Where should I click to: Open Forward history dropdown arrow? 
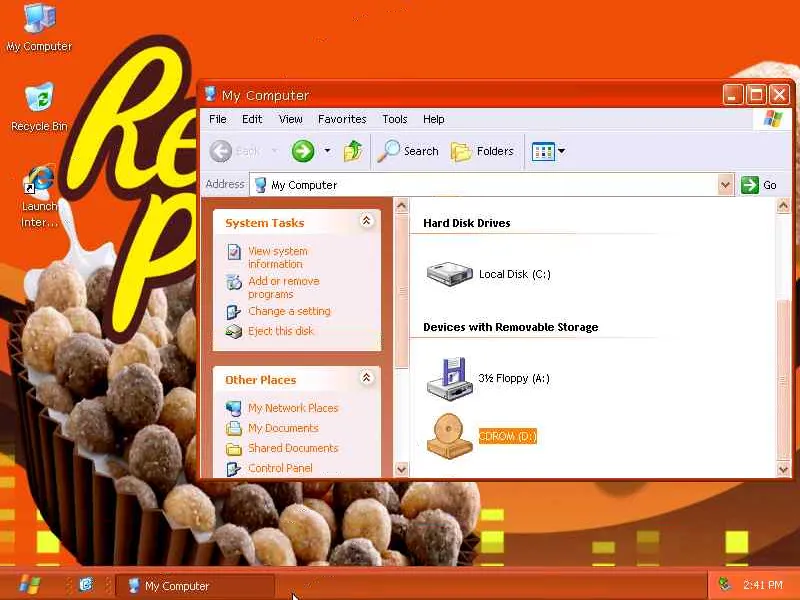[328, 151]
